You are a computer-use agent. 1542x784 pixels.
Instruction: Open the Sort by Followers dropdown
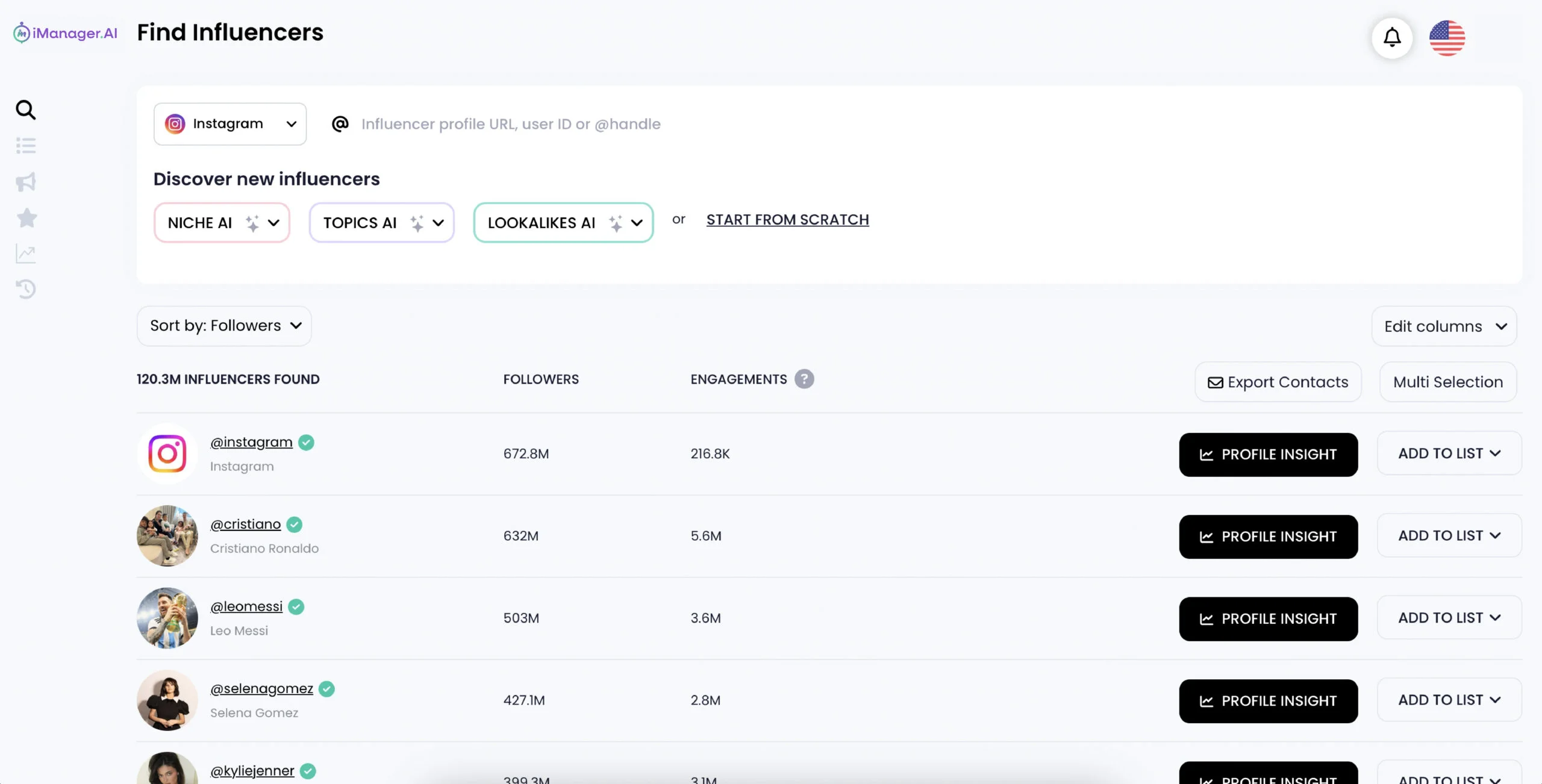[224, 326]
